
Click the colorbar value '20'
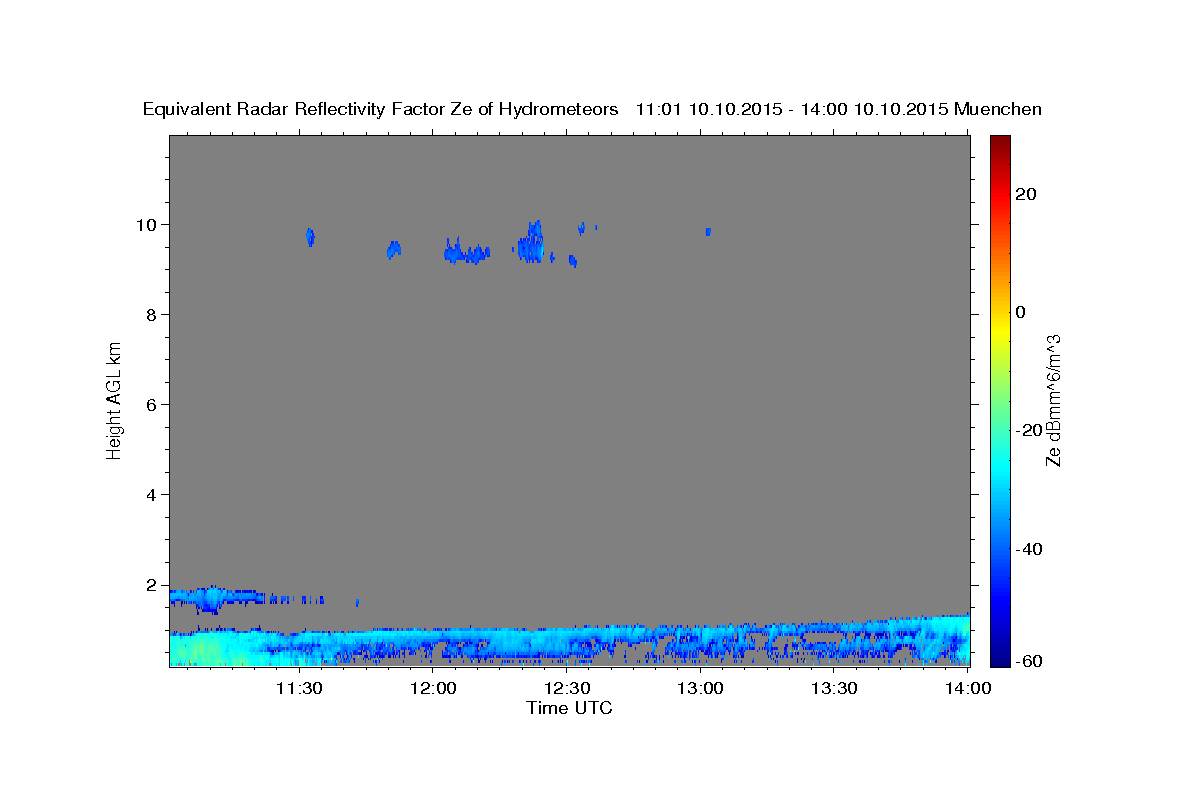click(1025, 194)
